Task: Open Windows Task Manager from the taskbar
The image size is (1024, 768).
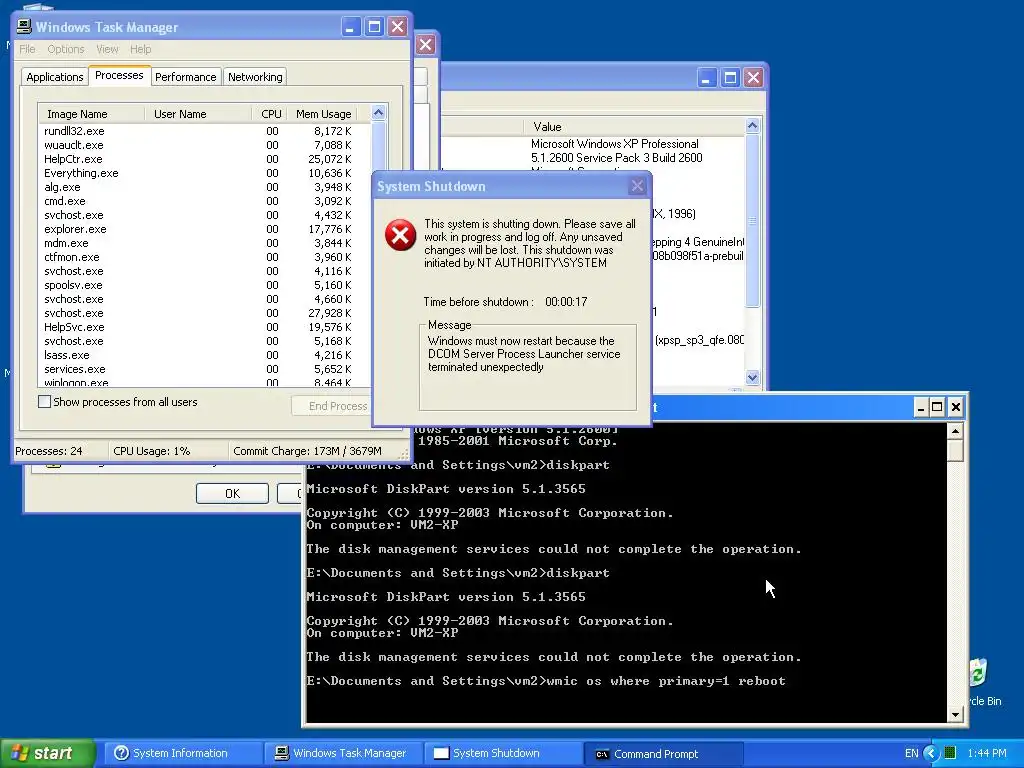Action: (342, 753)
